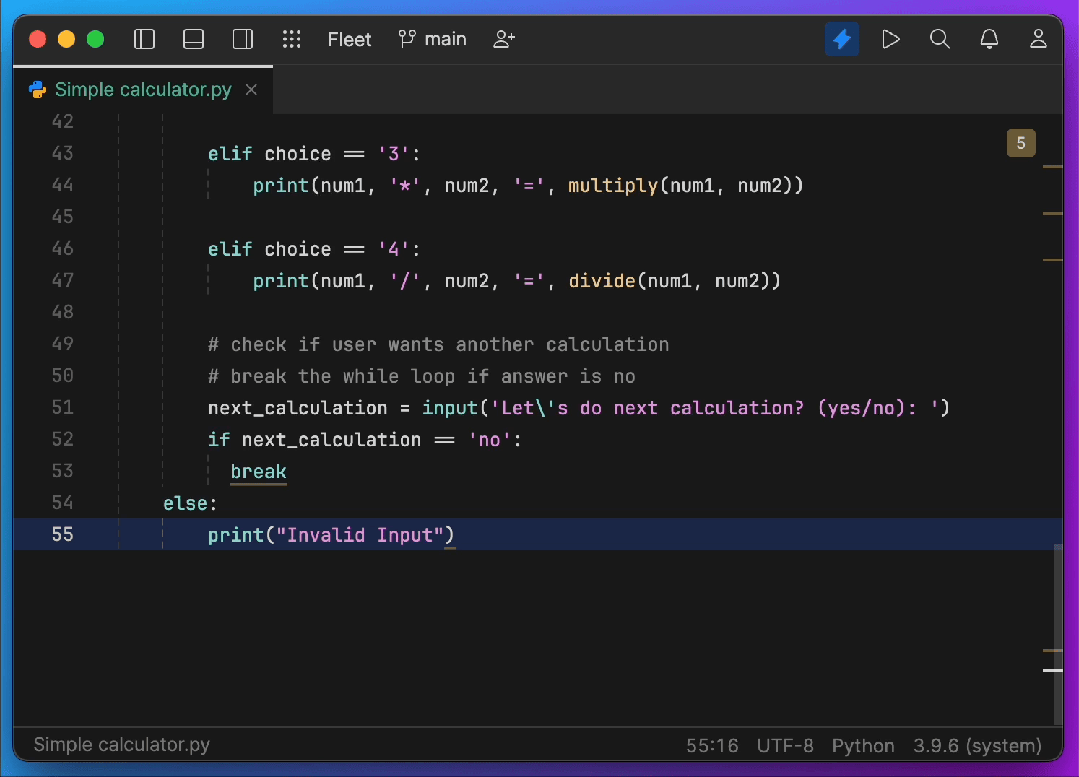Toggle the right panel visibility
Image resolution: width=1079 pixels, height=777 pixels.
click(243, 39)
